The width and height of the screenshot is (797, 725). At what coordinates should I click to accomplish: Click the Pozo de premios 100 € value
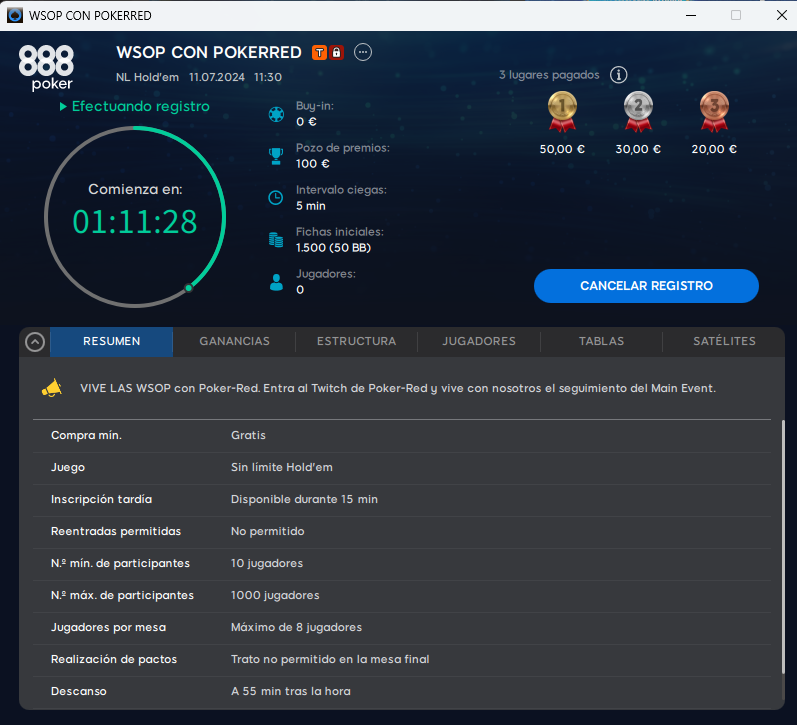pyautogui.click(x=313, y=164)
